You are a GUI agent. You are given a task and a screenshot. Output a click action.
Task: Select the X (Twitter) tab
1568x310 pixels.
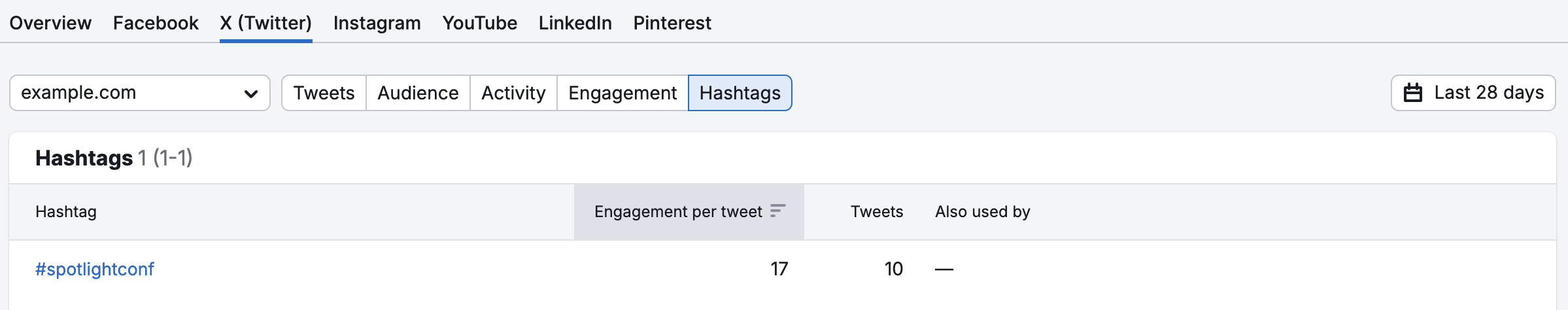[x=266, y=23]
